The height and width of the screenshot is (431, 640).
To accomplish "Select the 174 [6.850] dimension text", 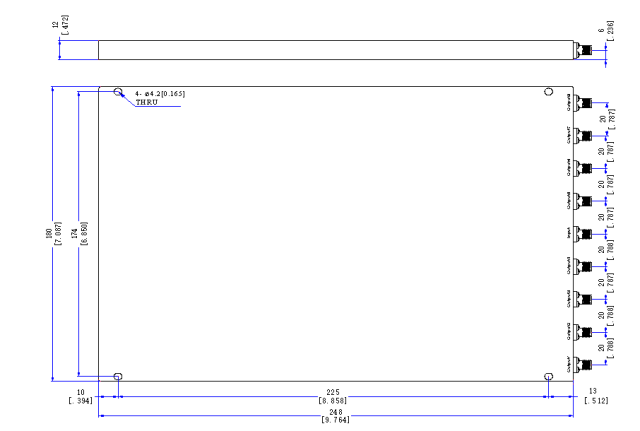I will pyautogui.click(x=79, y=233).
